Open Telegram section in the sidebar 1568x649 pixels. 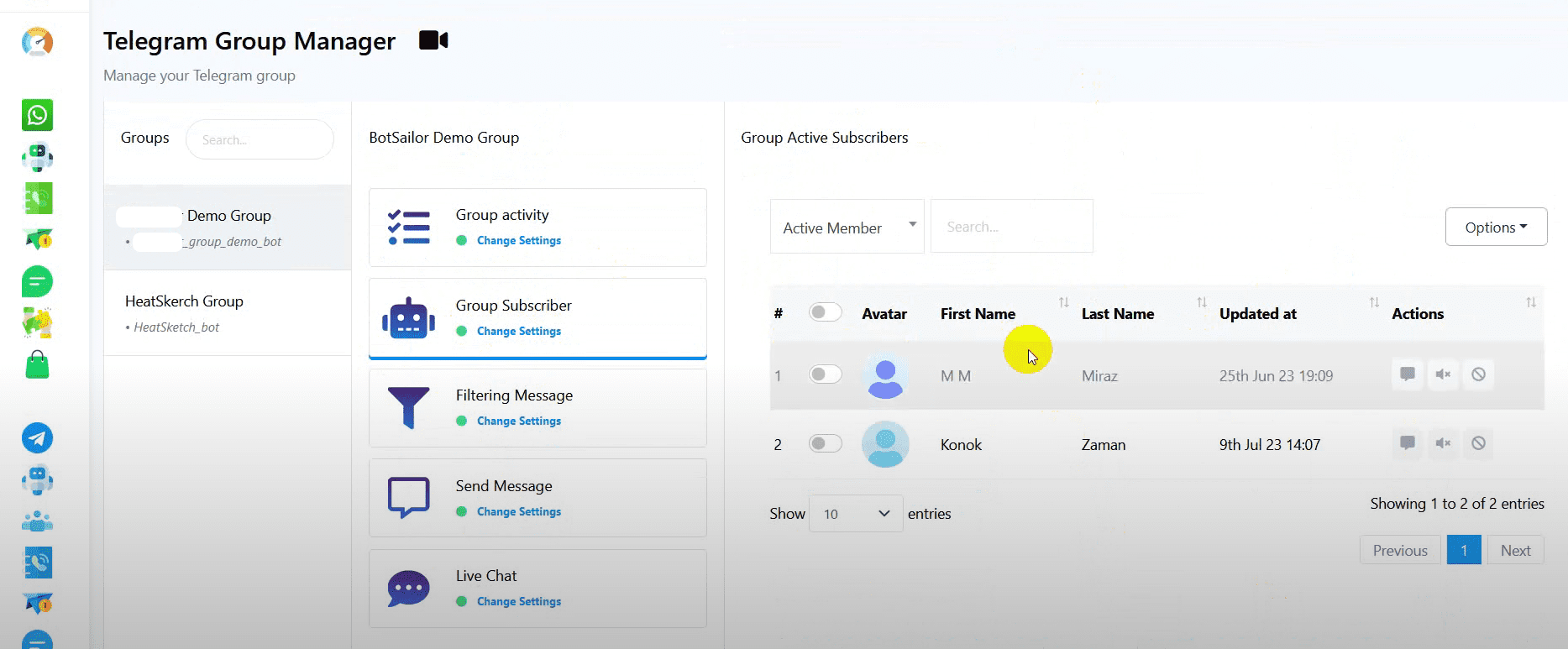[x=37, y=438]
